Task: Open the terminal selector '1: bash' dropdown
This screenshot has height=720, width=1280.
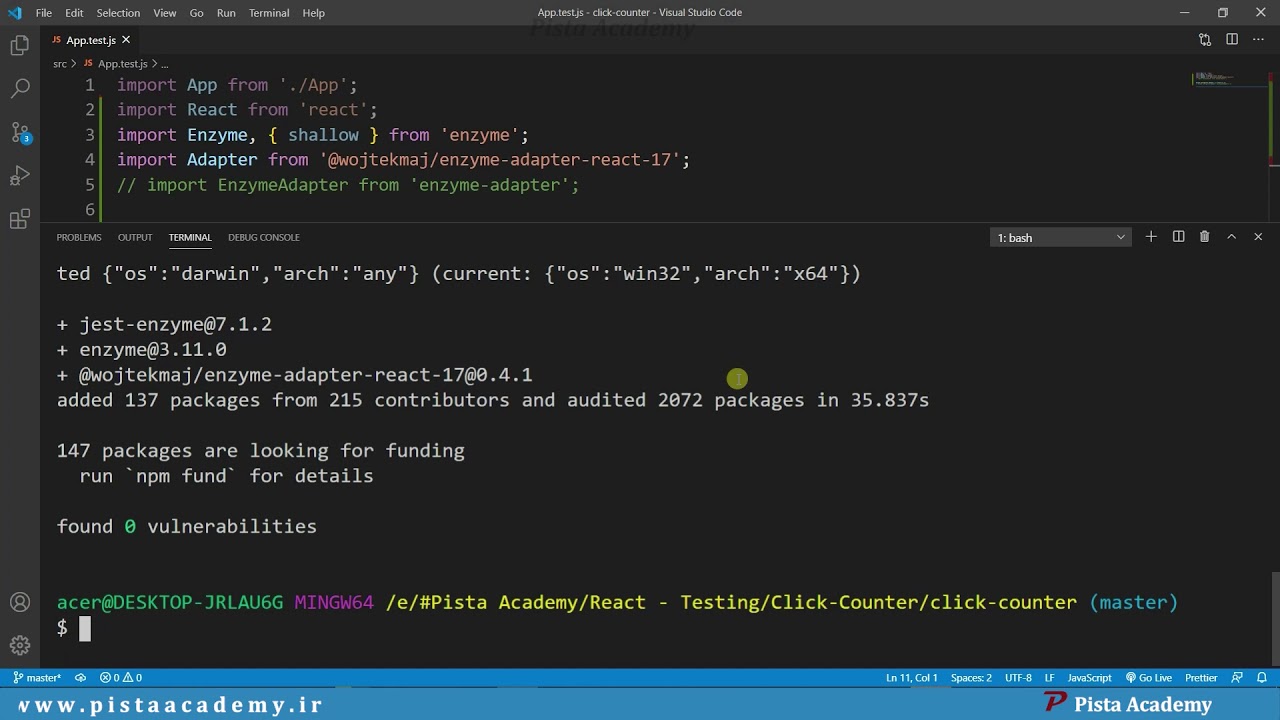Action: point(1061,237)
